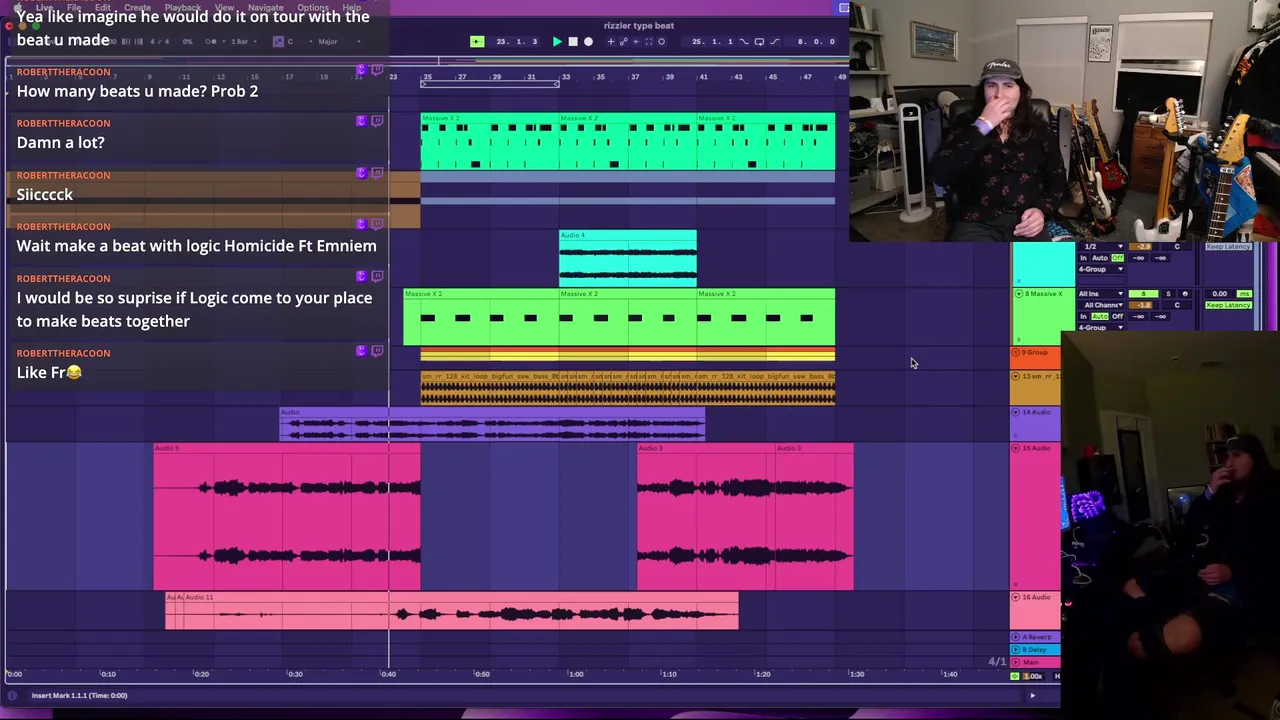Click the B Delay return track play icon
The image size is (1280, 720).
(x=1016, y=650)
